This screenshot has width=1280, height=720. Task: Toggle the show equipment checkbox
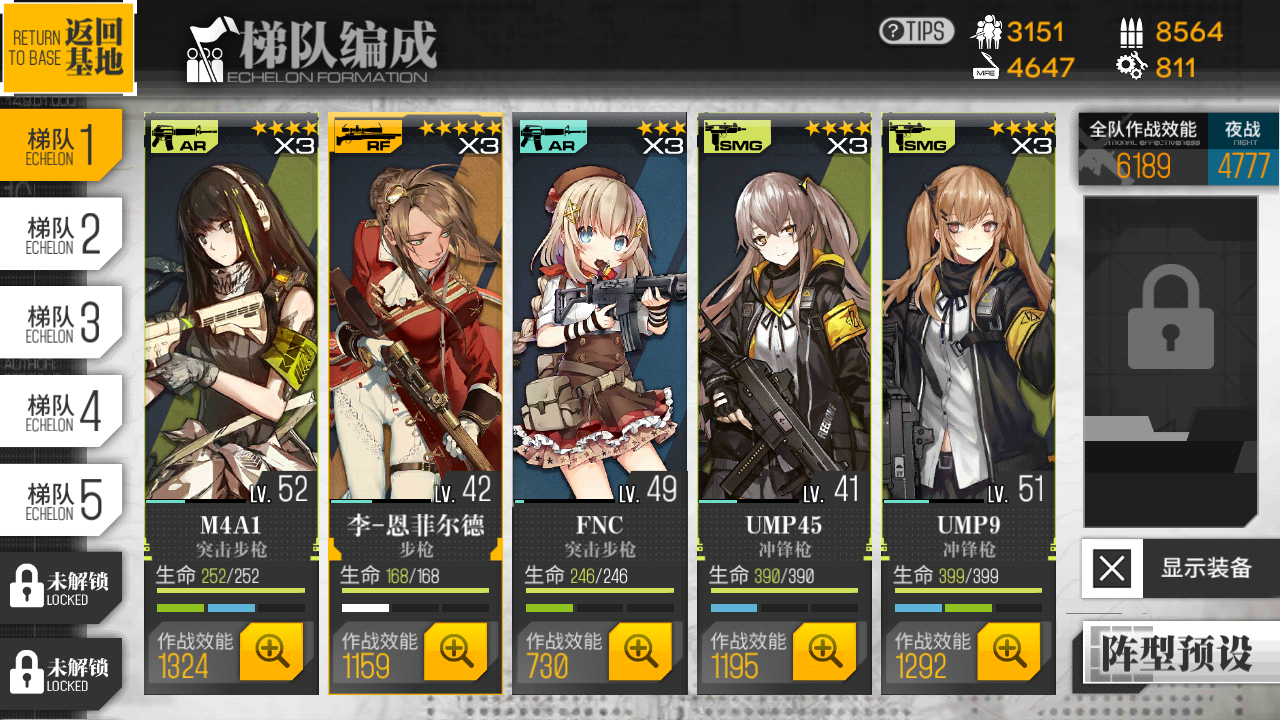(x=1112, y=569)
